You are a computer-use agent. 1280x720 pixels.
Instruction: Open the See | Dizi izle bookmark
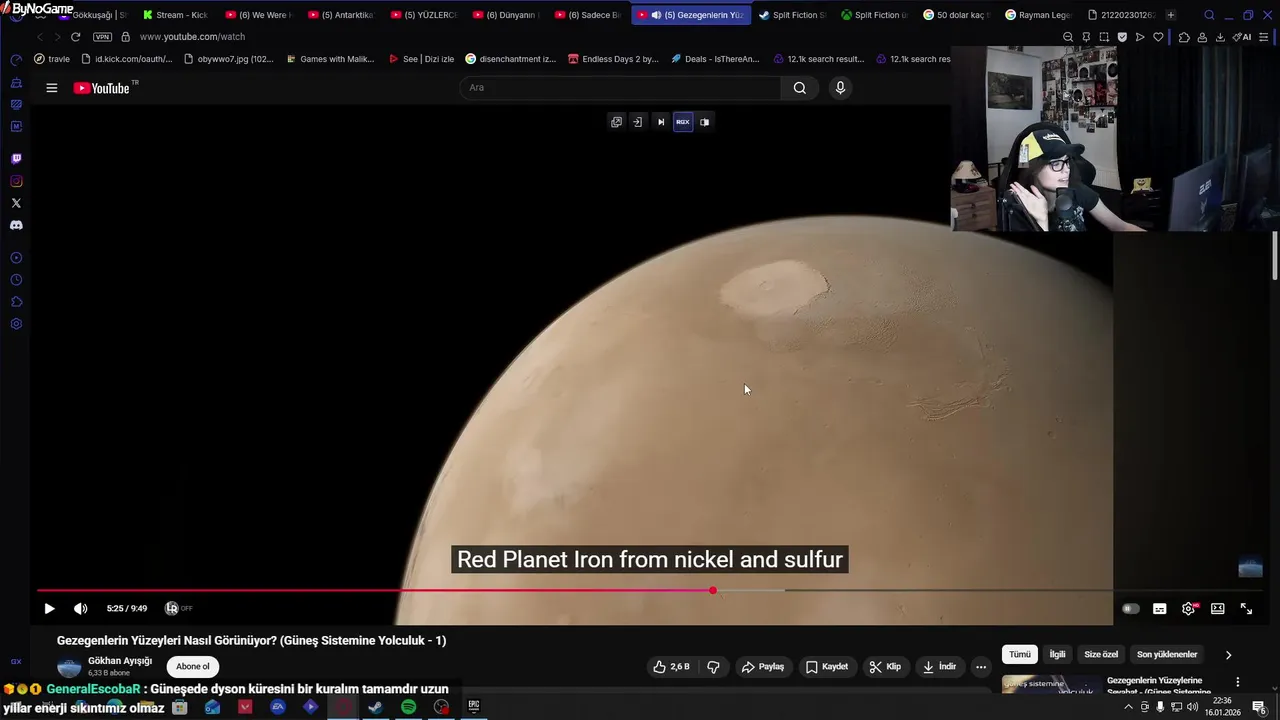420,59
